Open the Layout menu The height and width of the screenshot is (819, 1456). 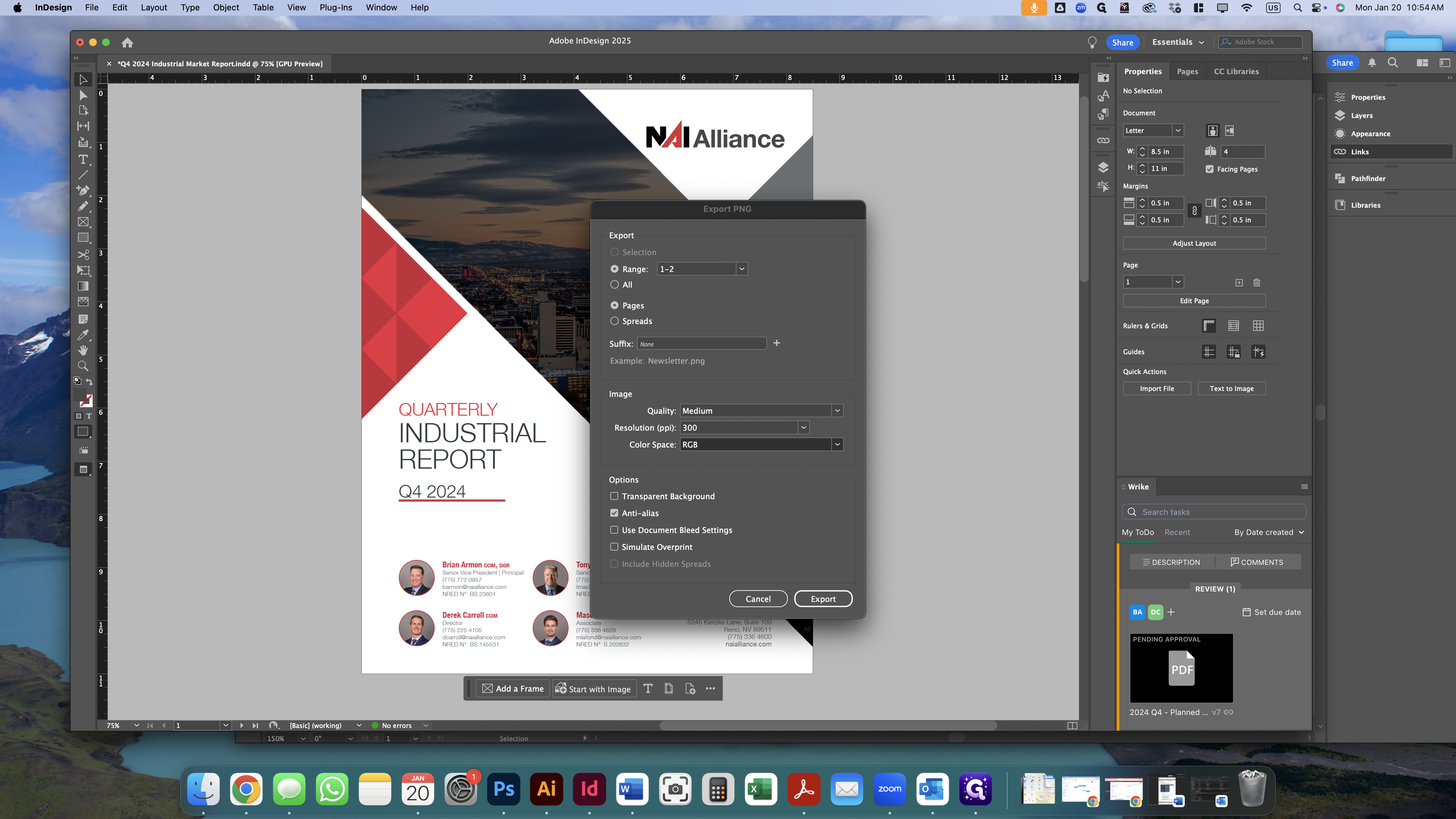[154, 7]
